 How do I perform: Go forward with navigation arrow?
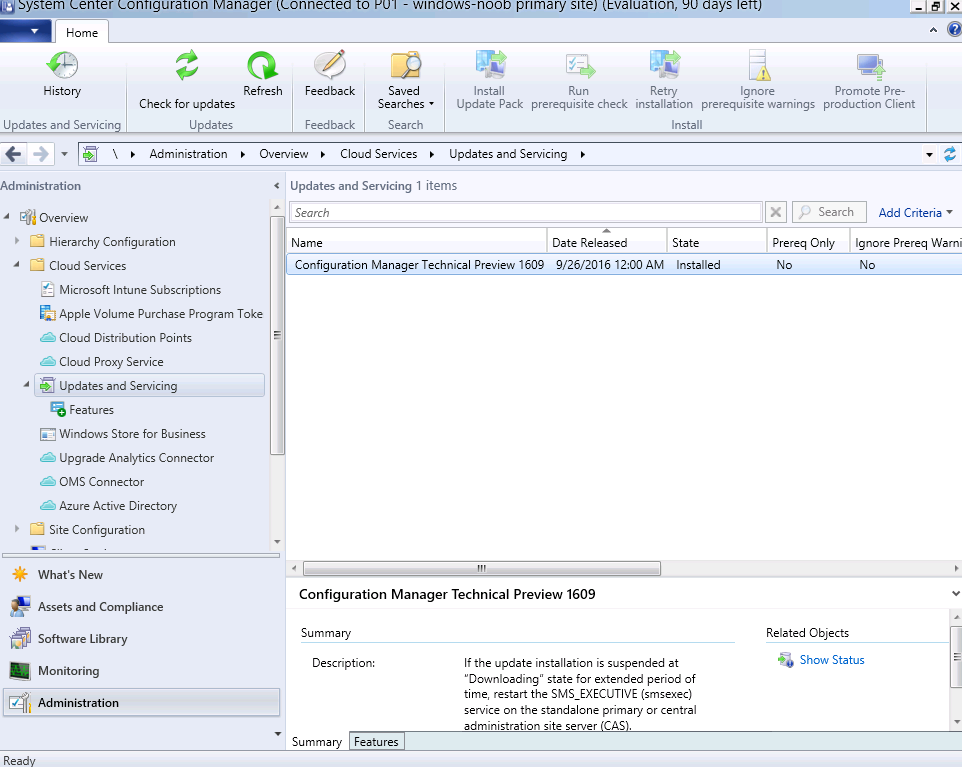click(x=40, y=154)
